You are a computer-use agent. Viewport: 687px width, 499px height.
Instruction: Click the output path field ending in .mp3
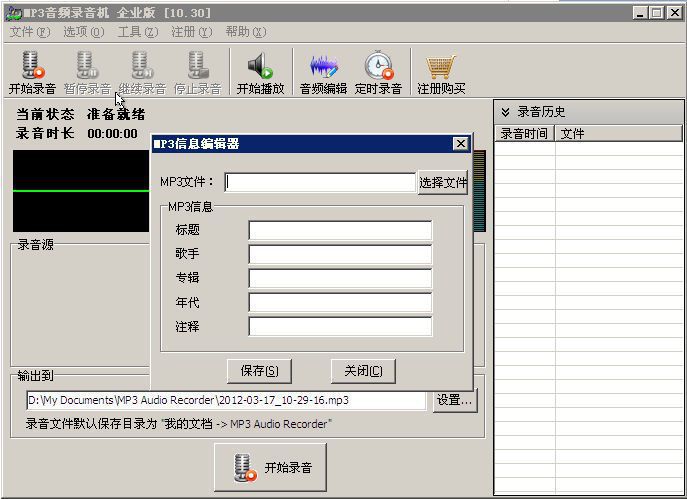[226, 400]
